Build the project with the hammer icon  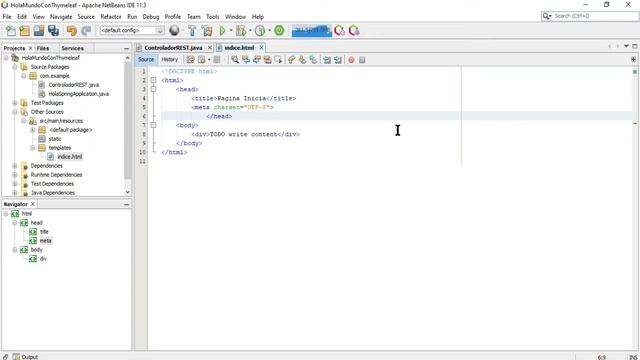192,31
